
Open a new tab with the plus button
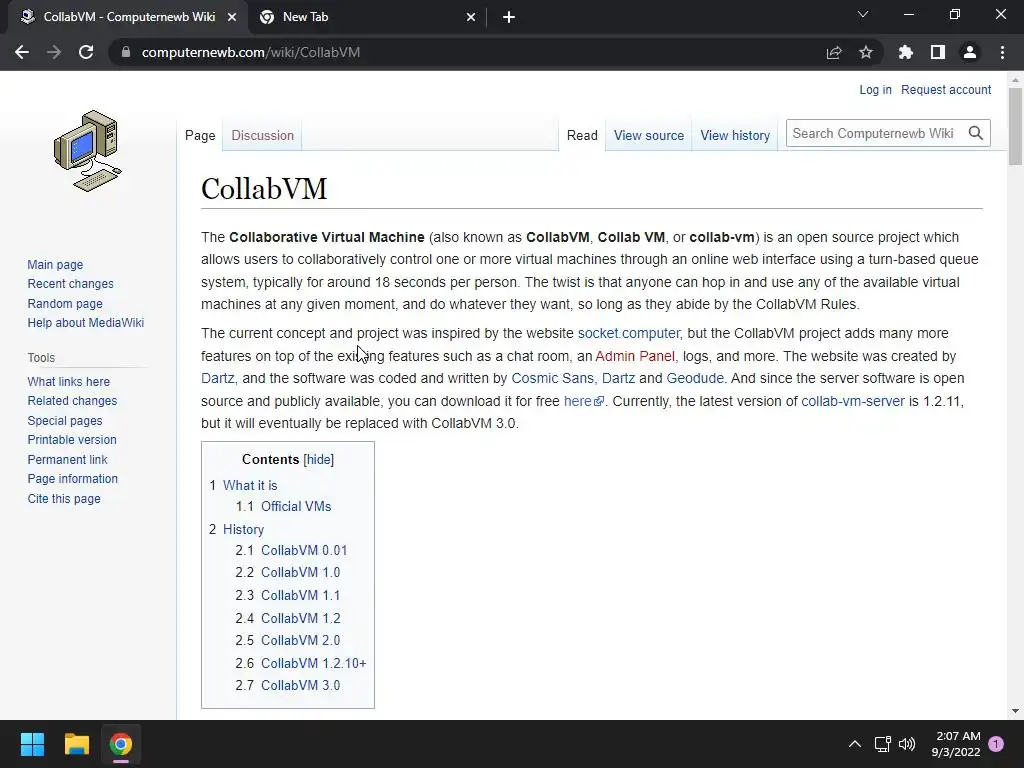(x=509, y=17)
